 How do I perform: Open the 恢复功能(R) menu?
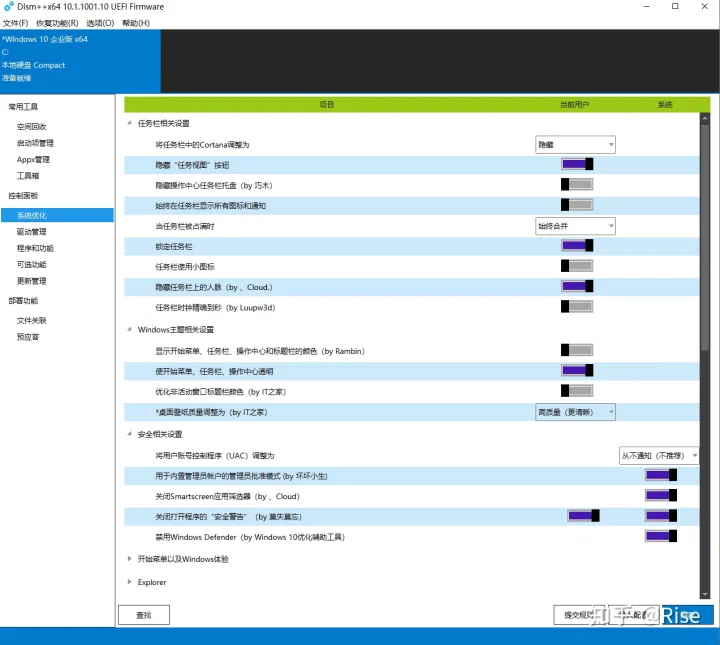[57, 23]
